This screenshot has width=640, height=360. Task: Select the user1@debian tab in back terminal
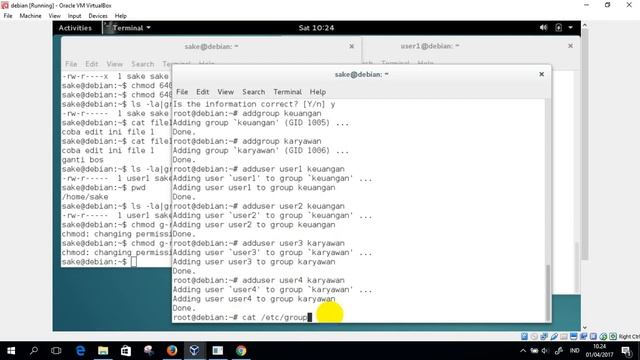click(x=430, y=46)
